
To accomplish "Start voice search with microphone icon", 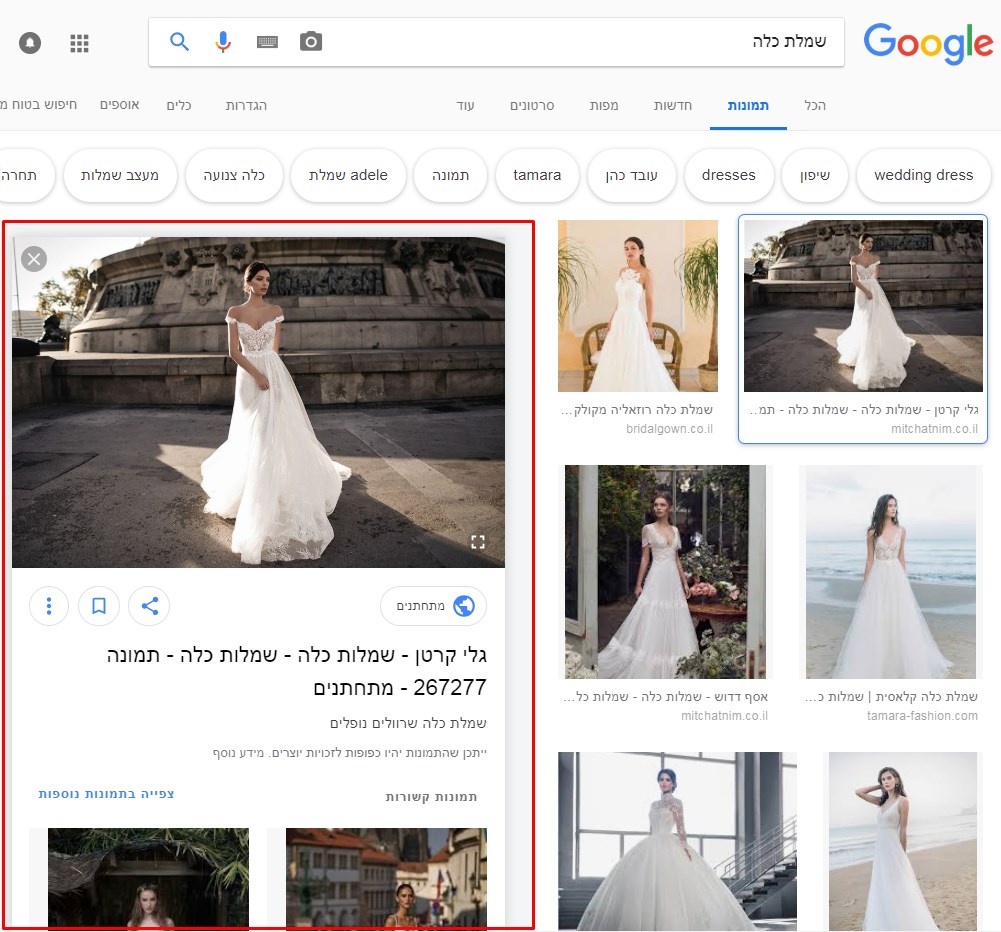I will point(223,42).
